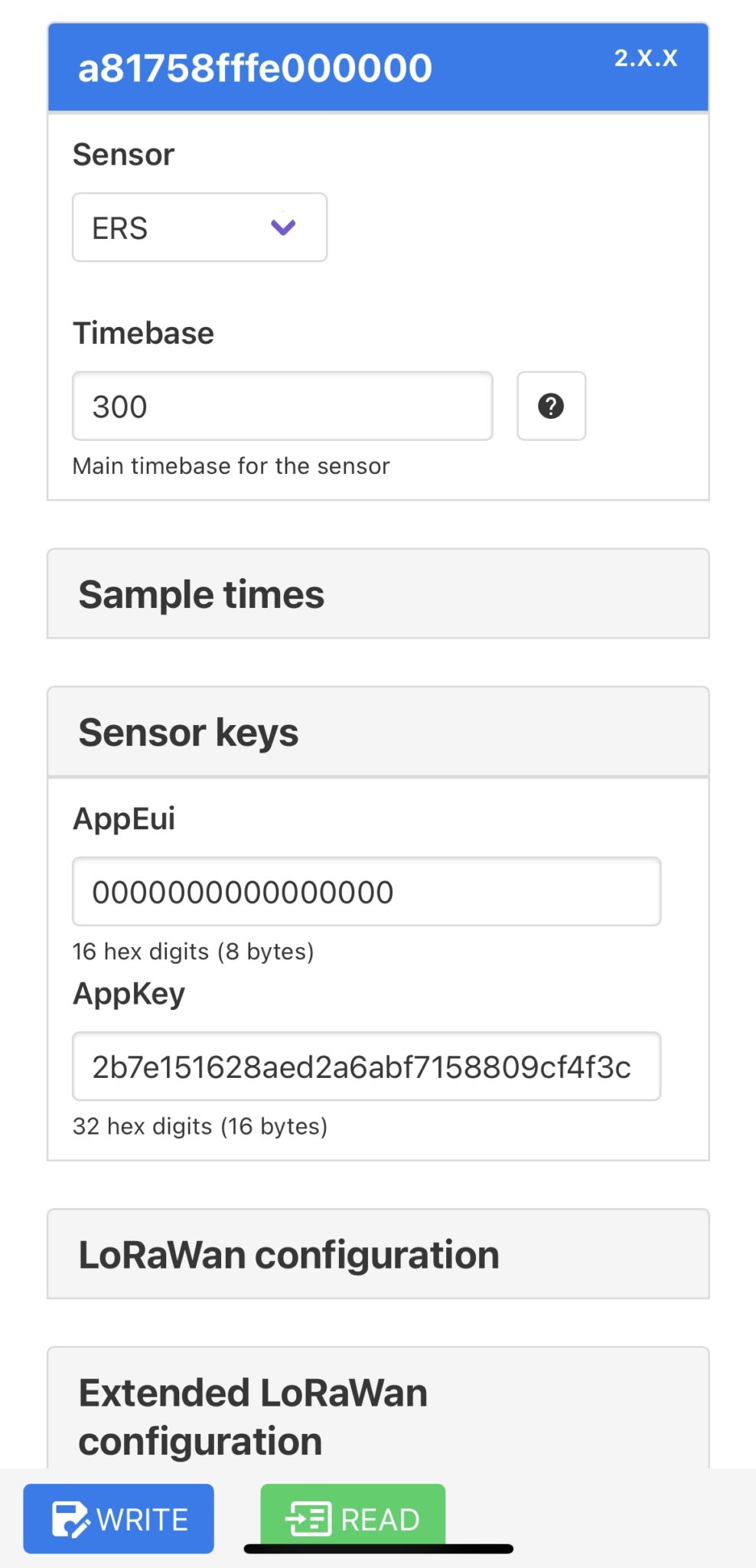Open the Sensor type dropdown showing ERS
This screenshot has width=756, height=1568.
pyautogui.click(x=199, y=227)
